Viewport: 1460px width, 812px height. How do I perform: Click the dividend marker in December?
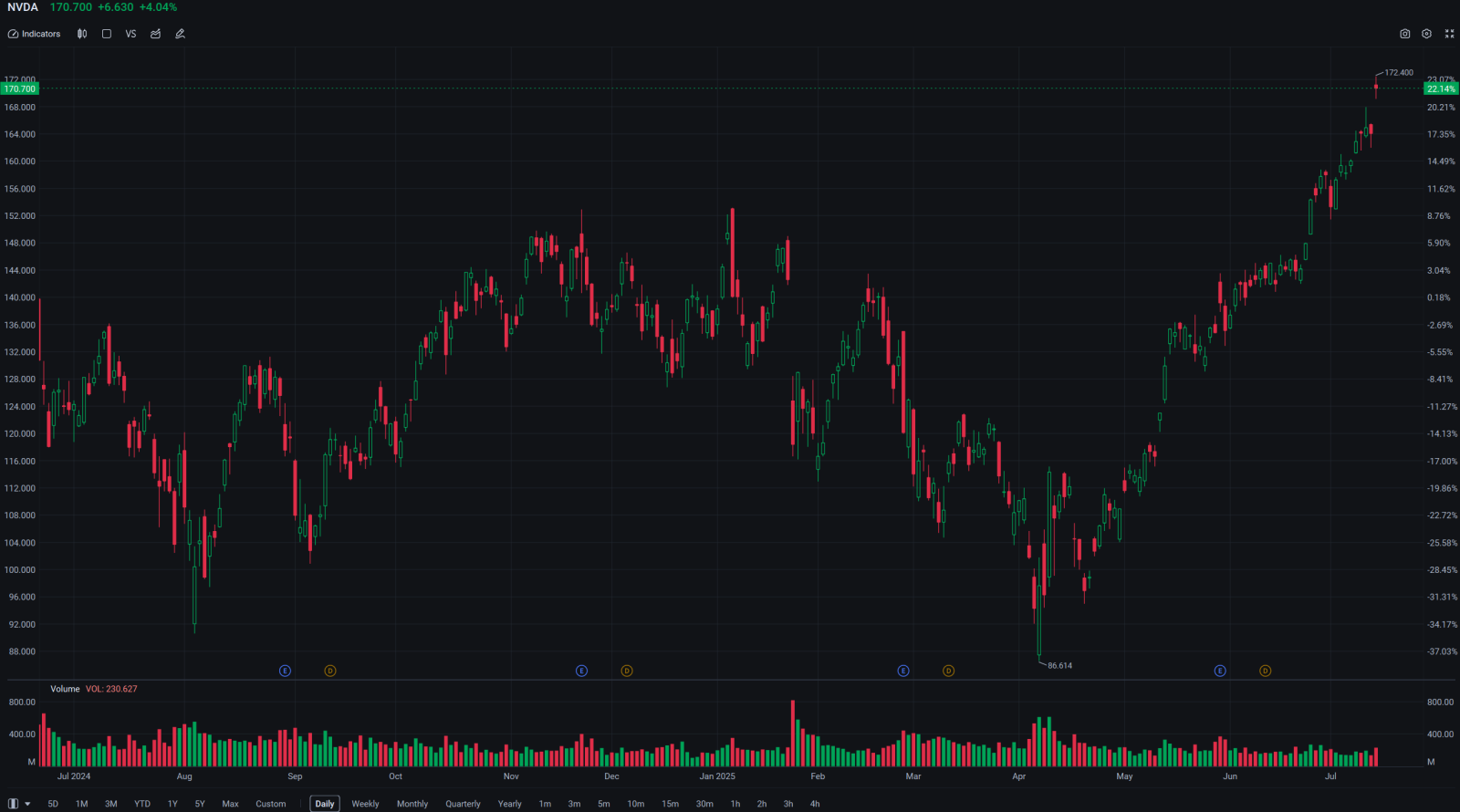(x=627, y=671)
